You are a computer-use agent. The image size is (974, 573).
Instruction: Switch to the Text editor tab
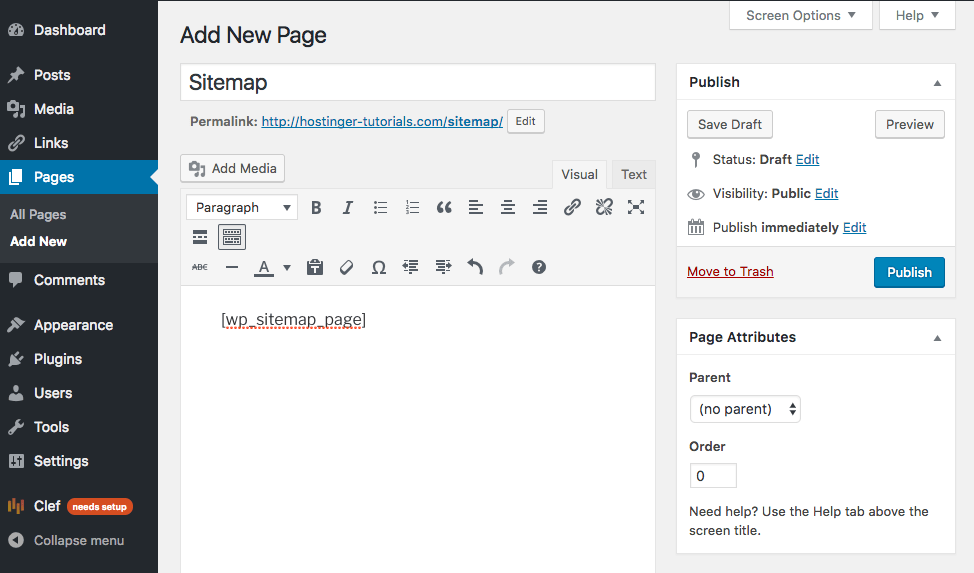pyautogui.click(x=634, y=174)
